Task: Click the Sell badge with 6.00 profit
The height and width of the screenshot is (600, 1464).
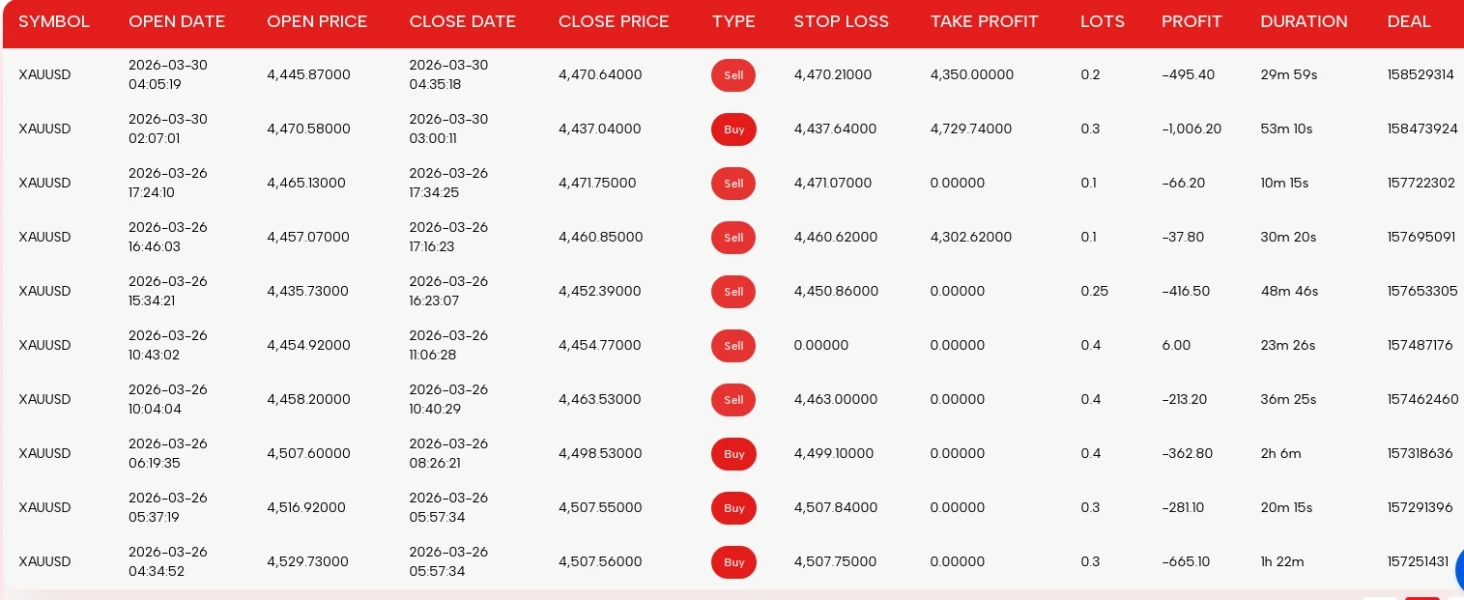Action: click(x=733, y=346)
